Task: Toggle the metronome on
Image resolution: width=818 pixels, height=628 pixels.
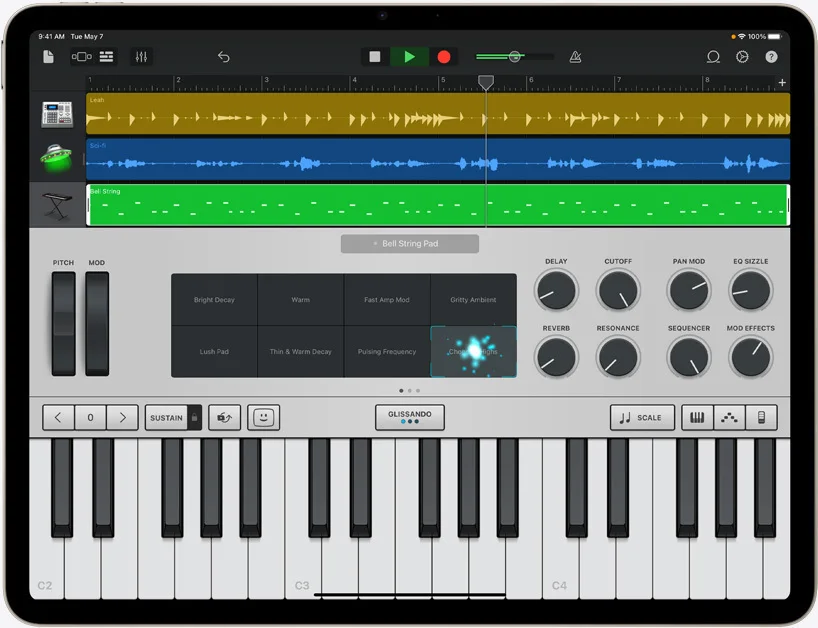Action: click(x=575, y=57)
